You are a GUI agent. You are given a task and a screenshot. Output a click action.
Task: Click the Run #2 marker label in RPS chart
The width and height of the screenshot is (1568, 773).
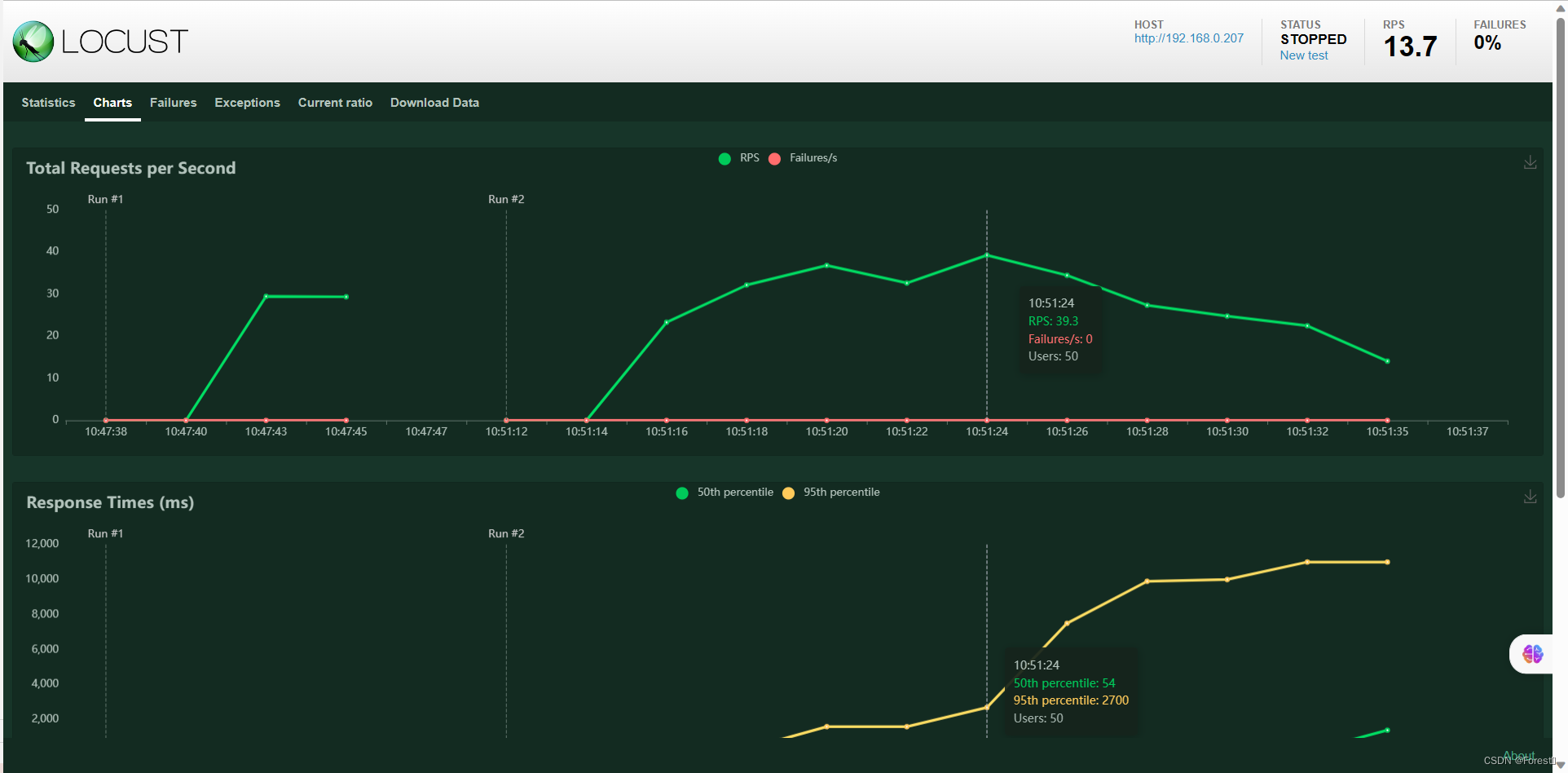tap(506, 199)
